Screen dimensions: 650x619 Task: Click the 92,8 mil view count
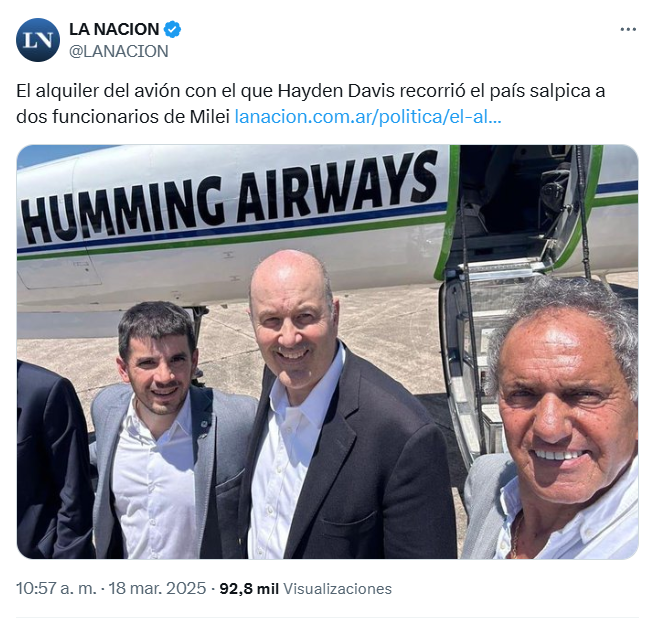tap(249, 589)
